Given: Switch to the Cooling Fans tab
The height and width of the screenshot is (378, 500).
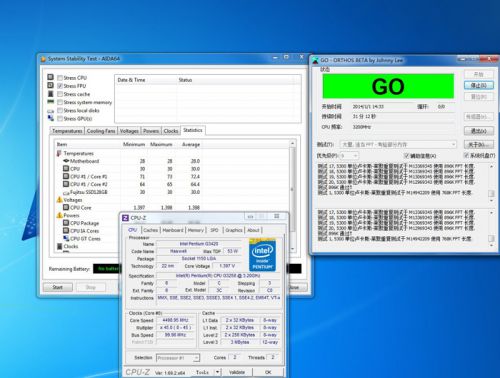Looking at the screenshot, I should coord(101,131).
